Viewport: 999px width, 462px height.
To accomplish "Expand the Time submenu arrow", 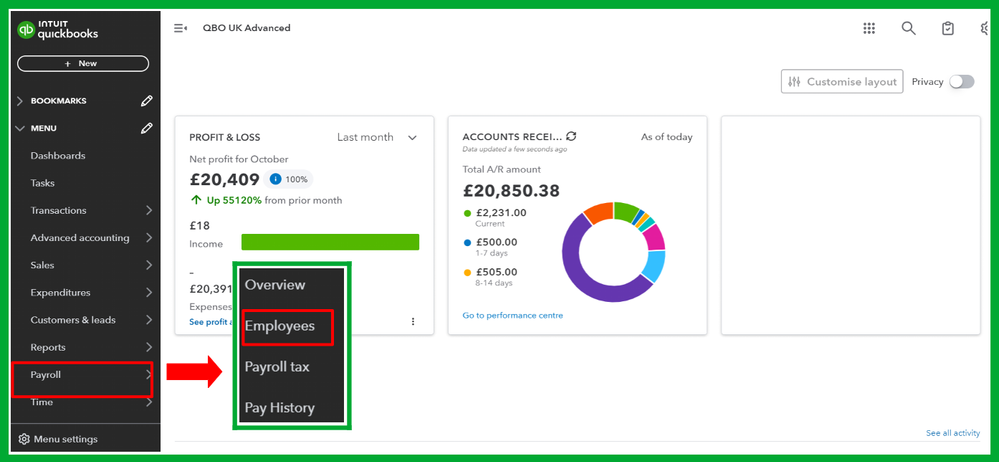I will pos(148,402).
